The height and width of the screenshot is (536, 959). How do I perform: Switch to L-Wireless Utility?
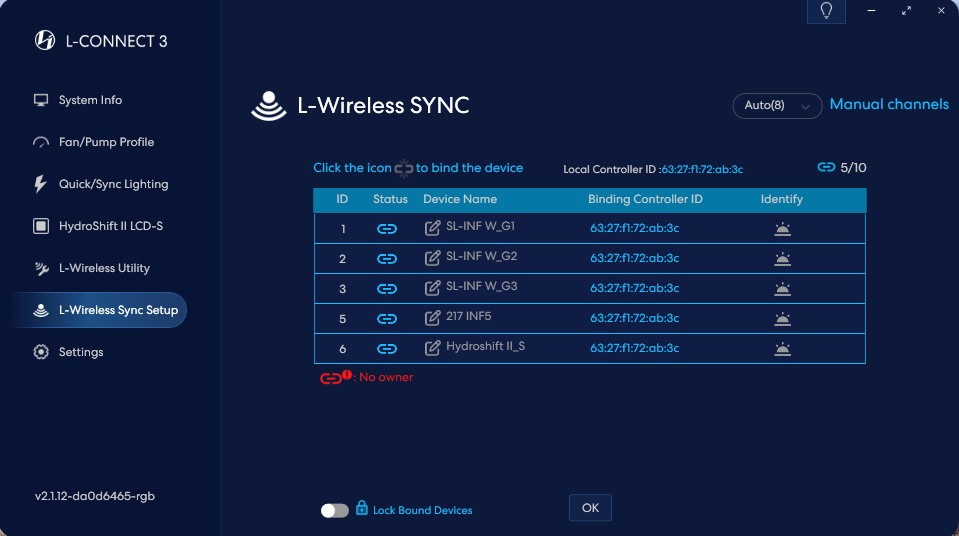pyautogui.click(x=104, y=268)
